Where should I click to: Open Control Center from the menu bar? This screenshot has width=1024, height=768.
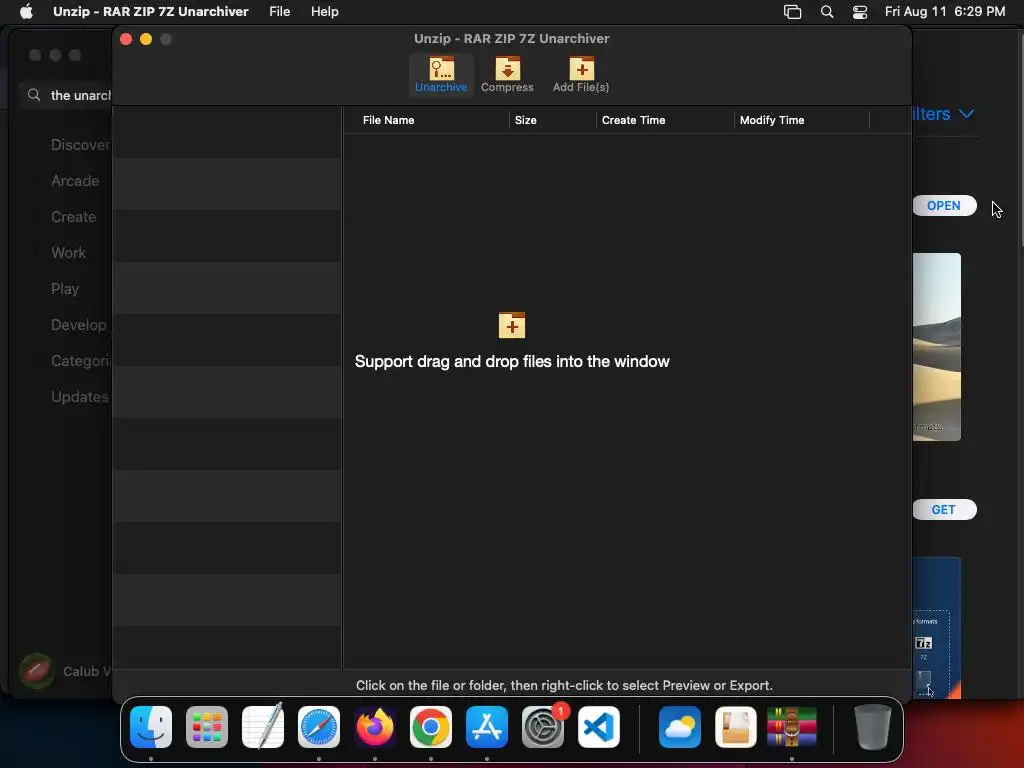(860, 12)
